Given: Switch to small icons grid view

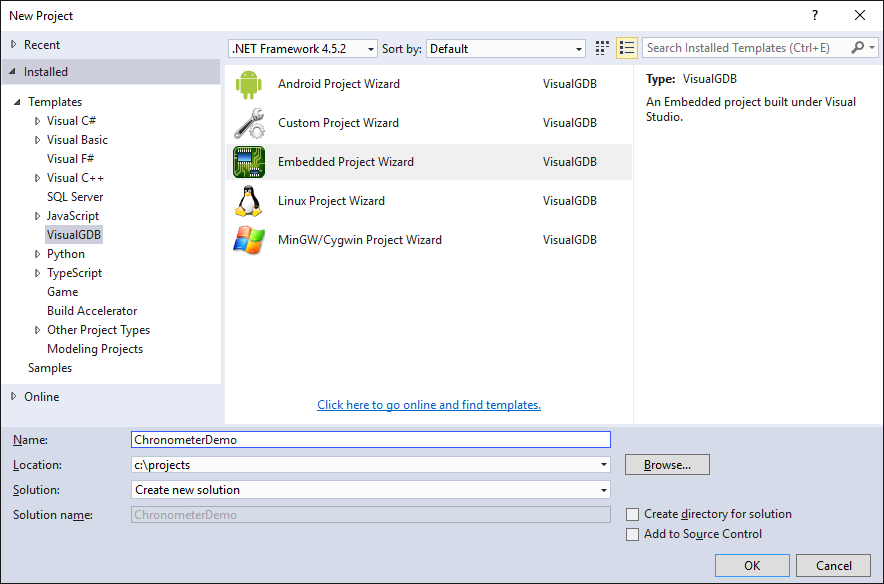Looking at the screenshot, I should coord(602,48).
